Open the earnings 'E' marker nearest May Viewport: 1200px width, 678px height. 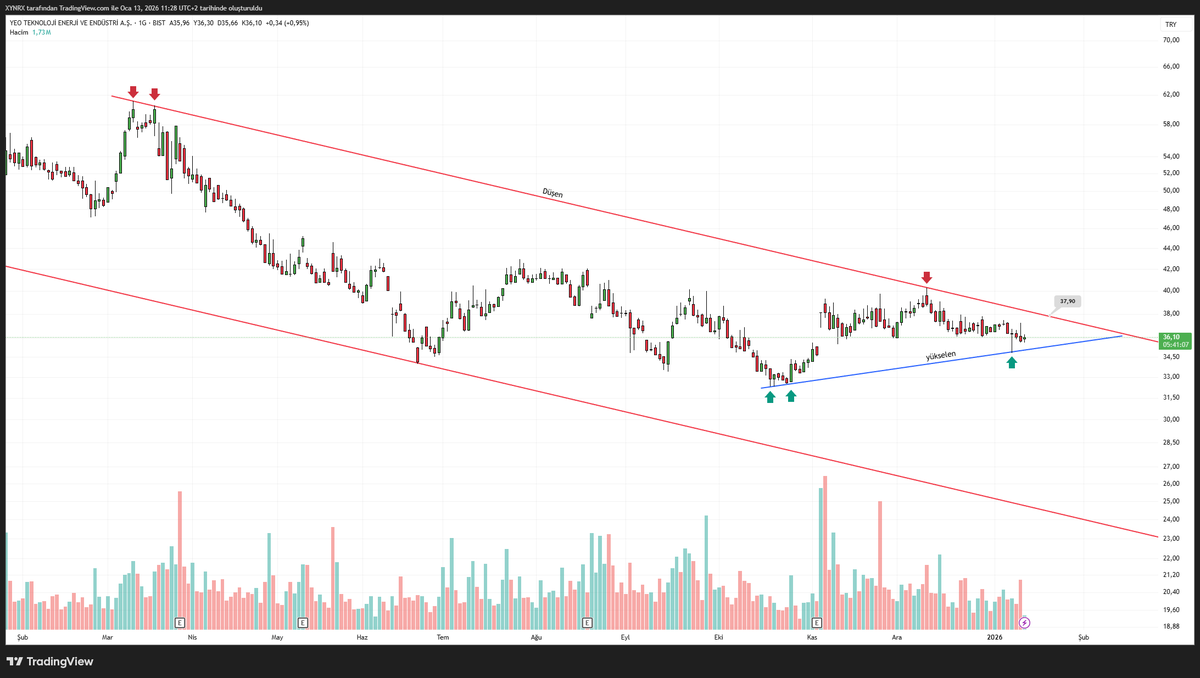302,622
